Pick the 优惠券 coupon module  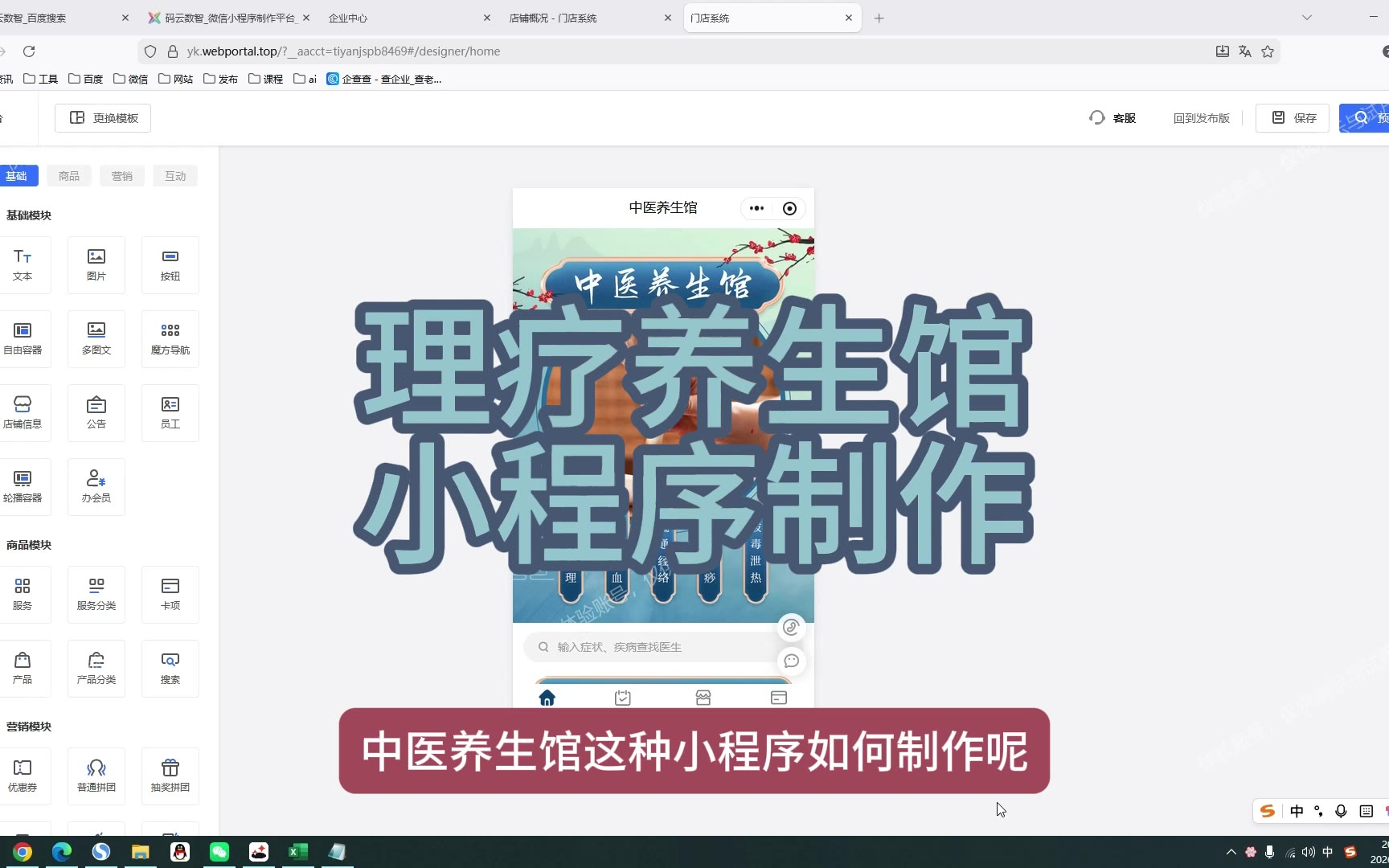click(x=23, y=776)
